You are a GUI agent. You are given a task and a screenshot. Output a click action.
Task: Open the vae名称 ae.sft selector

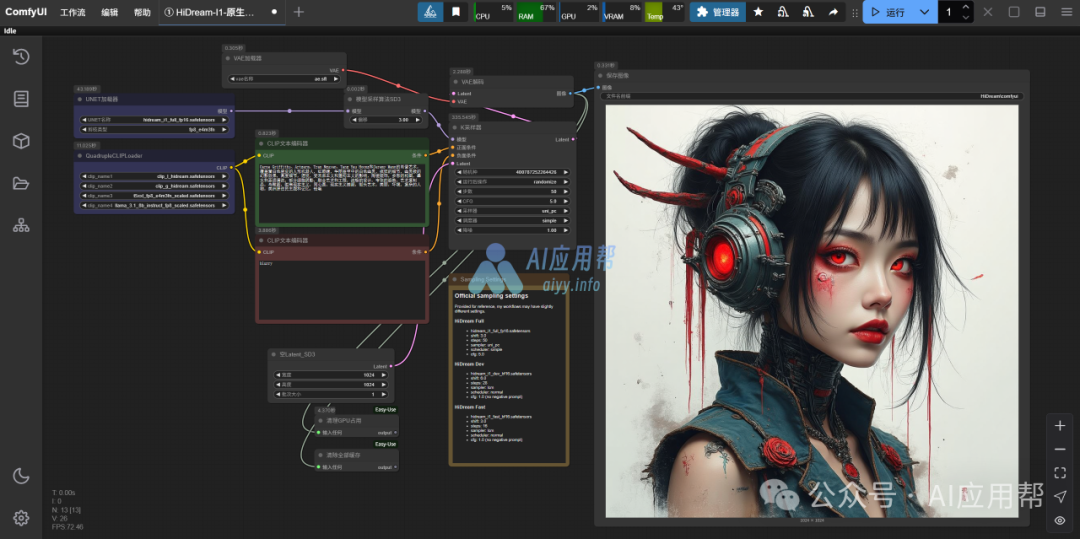click(284, 78)
